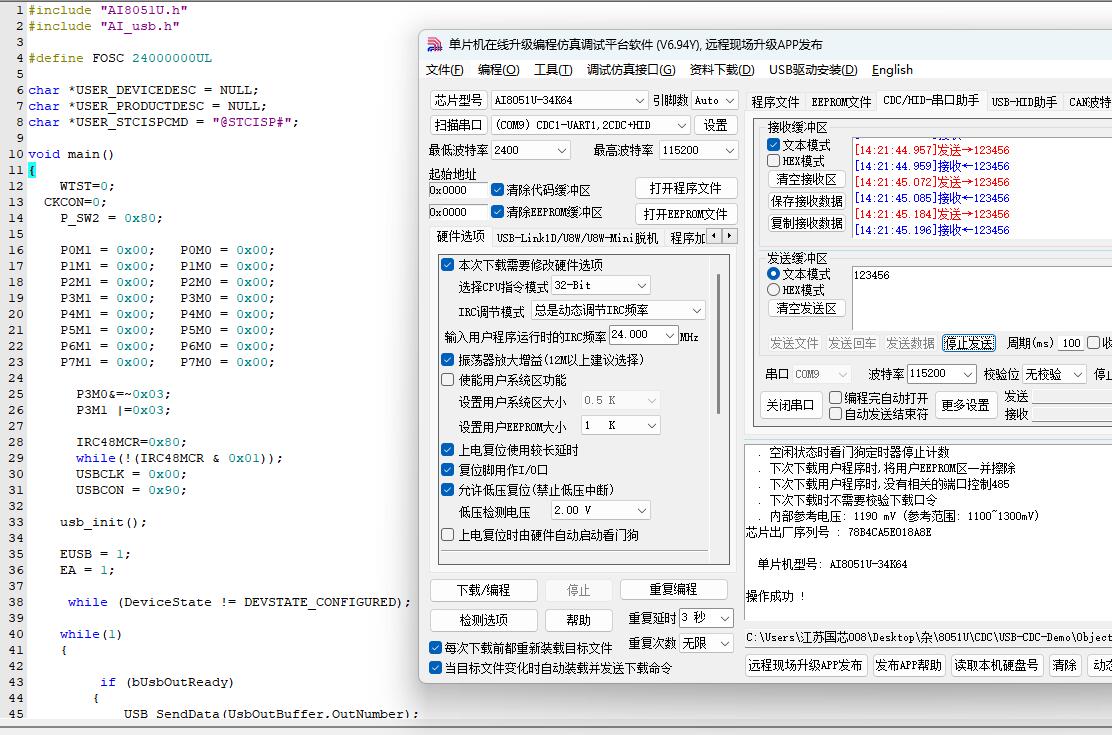
Task: Enable 上电复位时由硬件自动启动看门狗 checkbox
Action: click(x=447, y=535)
